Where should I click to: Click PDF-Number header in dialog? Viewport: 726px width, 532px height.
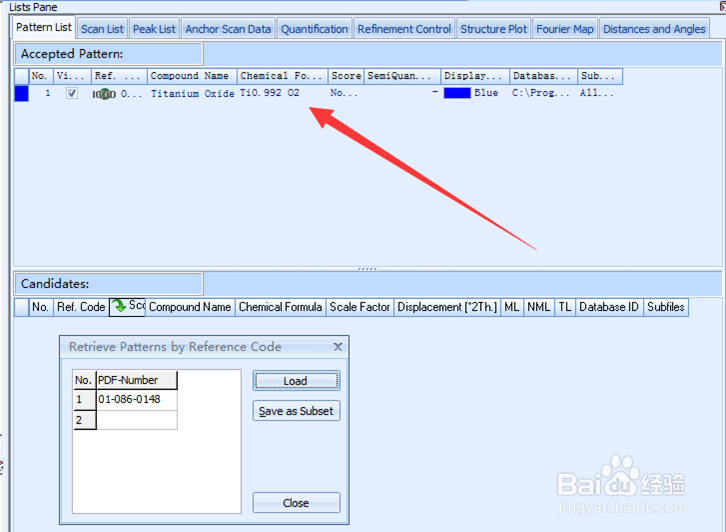point(137,380)
